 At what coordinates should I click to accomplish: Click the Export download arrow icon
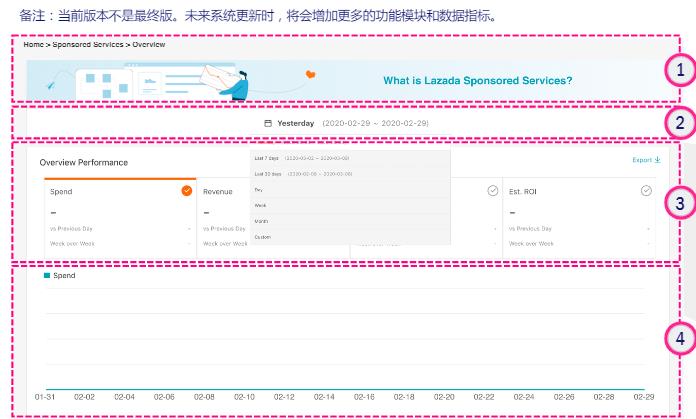click(657, 160)
